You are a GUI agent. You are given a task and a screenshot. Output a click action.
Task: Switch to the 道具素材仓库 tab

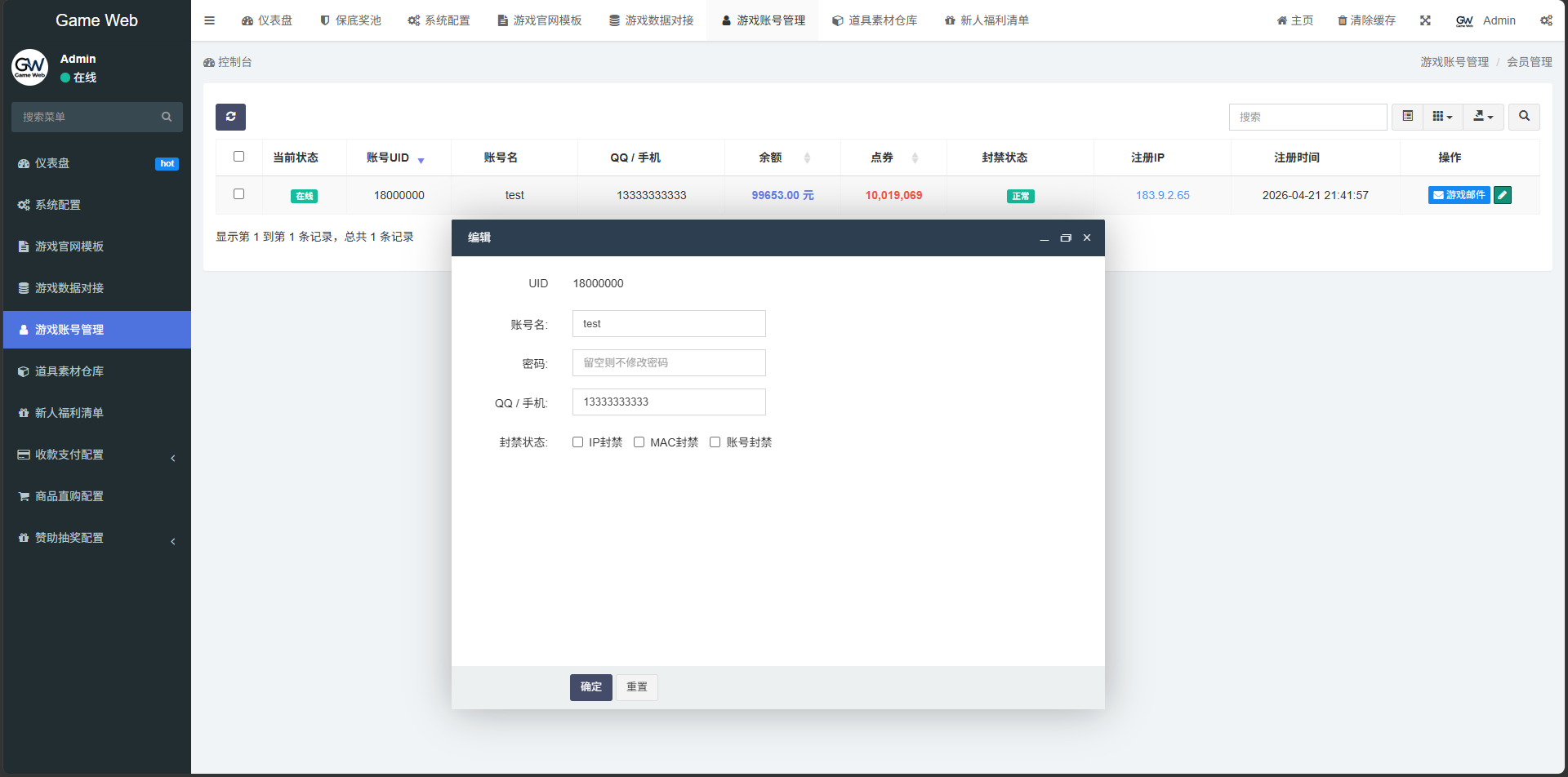[x=875, y=20]
